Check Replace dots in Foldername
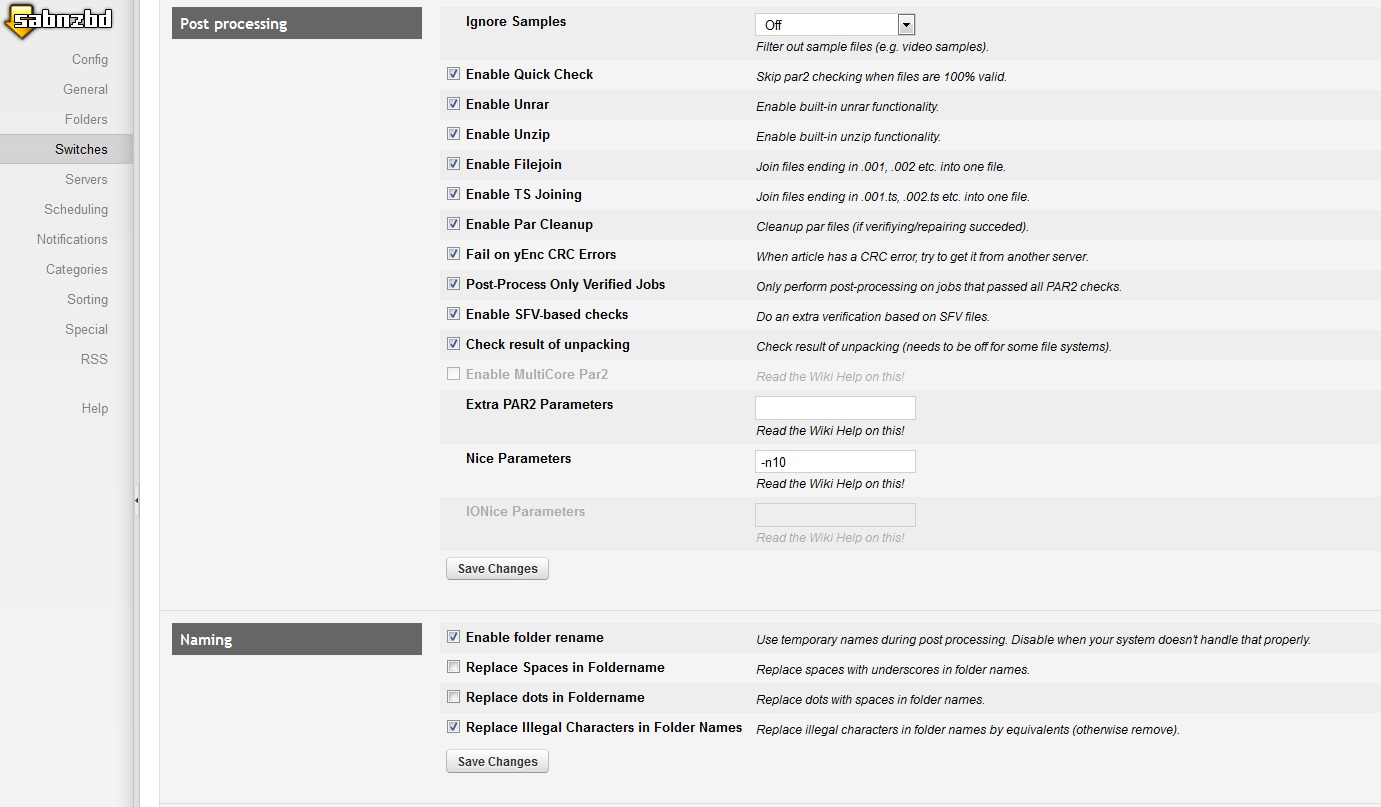The image size is (1381, 807). click(453, 697)
